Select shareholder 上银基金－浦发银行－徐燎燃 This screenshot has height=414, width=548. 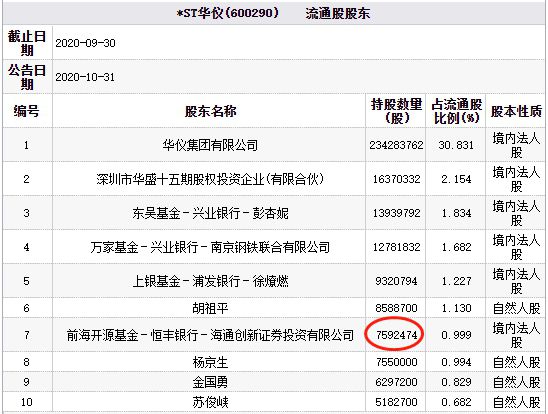coord(210,281)
